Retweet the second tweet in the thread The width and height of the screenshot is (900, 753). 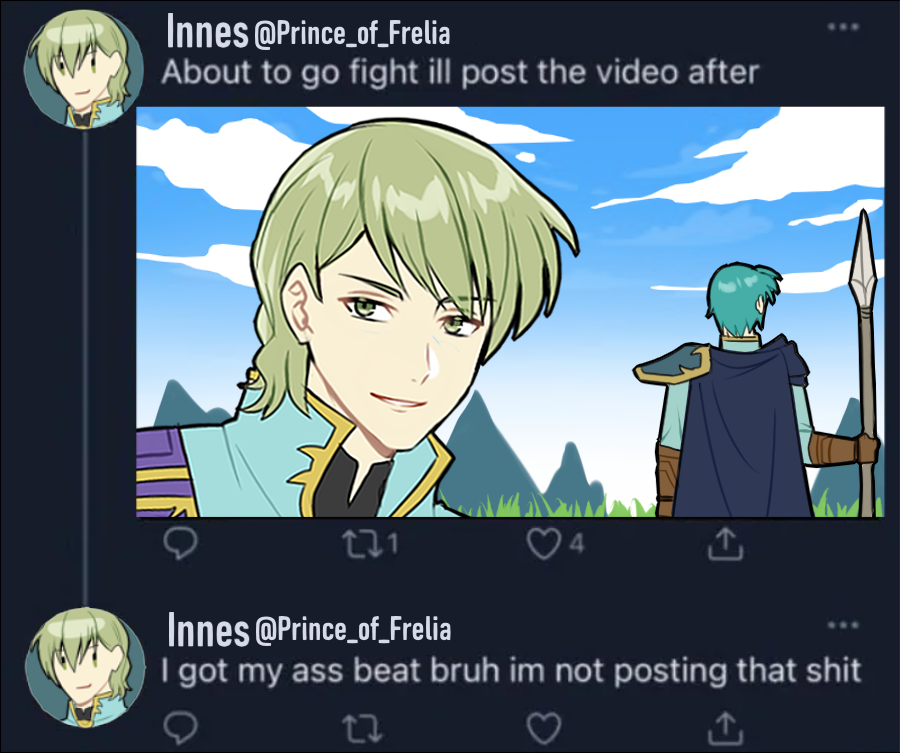tap(362, 728)
